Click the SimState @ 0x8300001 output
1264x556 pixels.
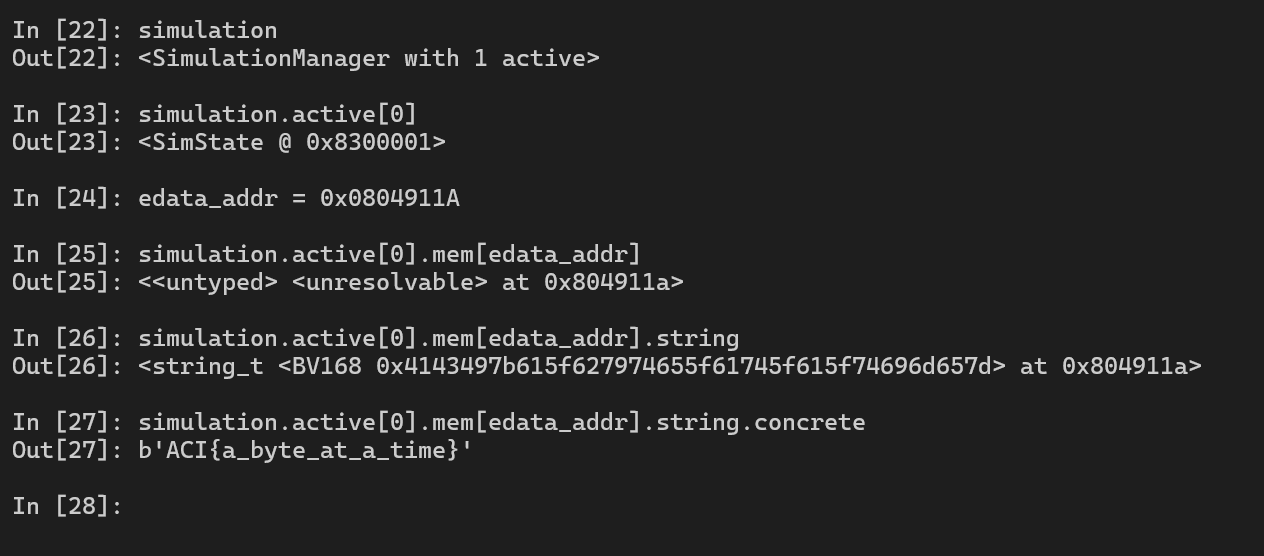point(292,142)
